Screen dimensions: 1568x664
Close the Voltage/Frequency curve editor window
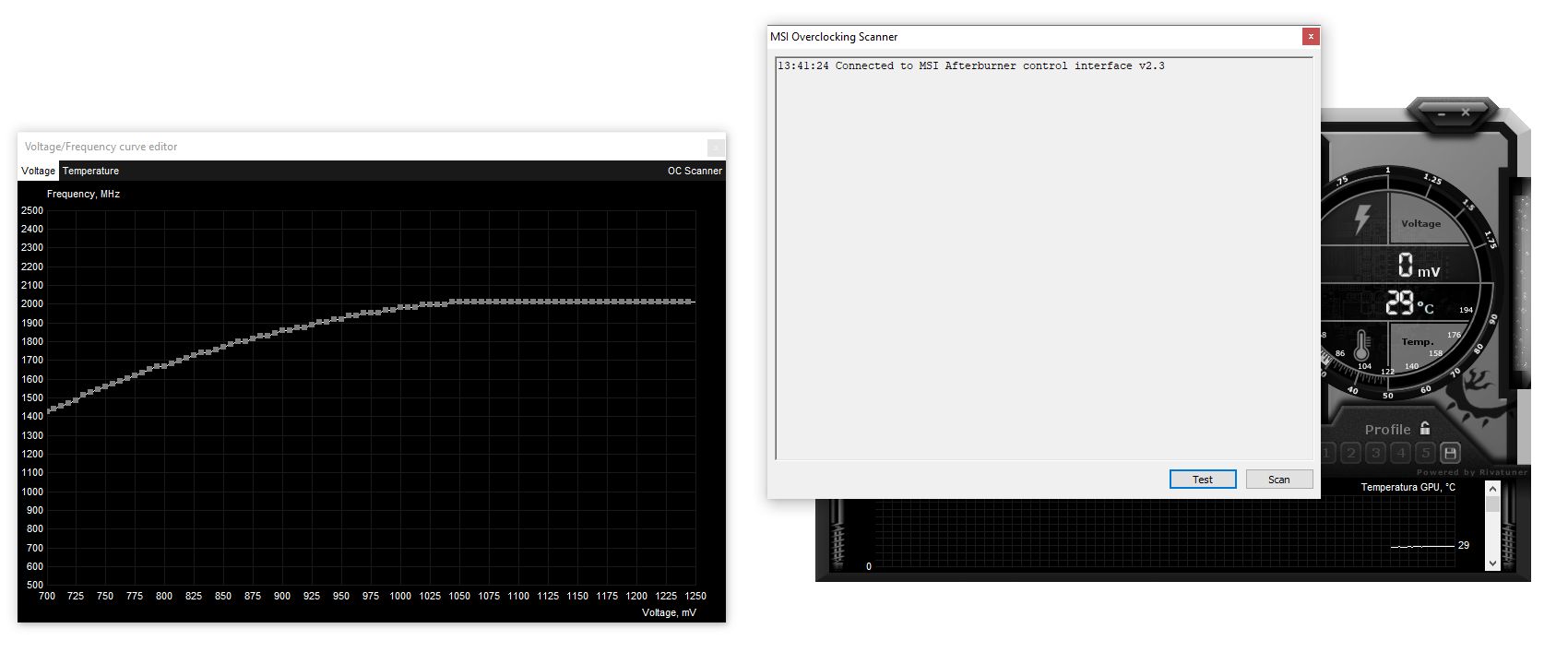tap(715, 148)
